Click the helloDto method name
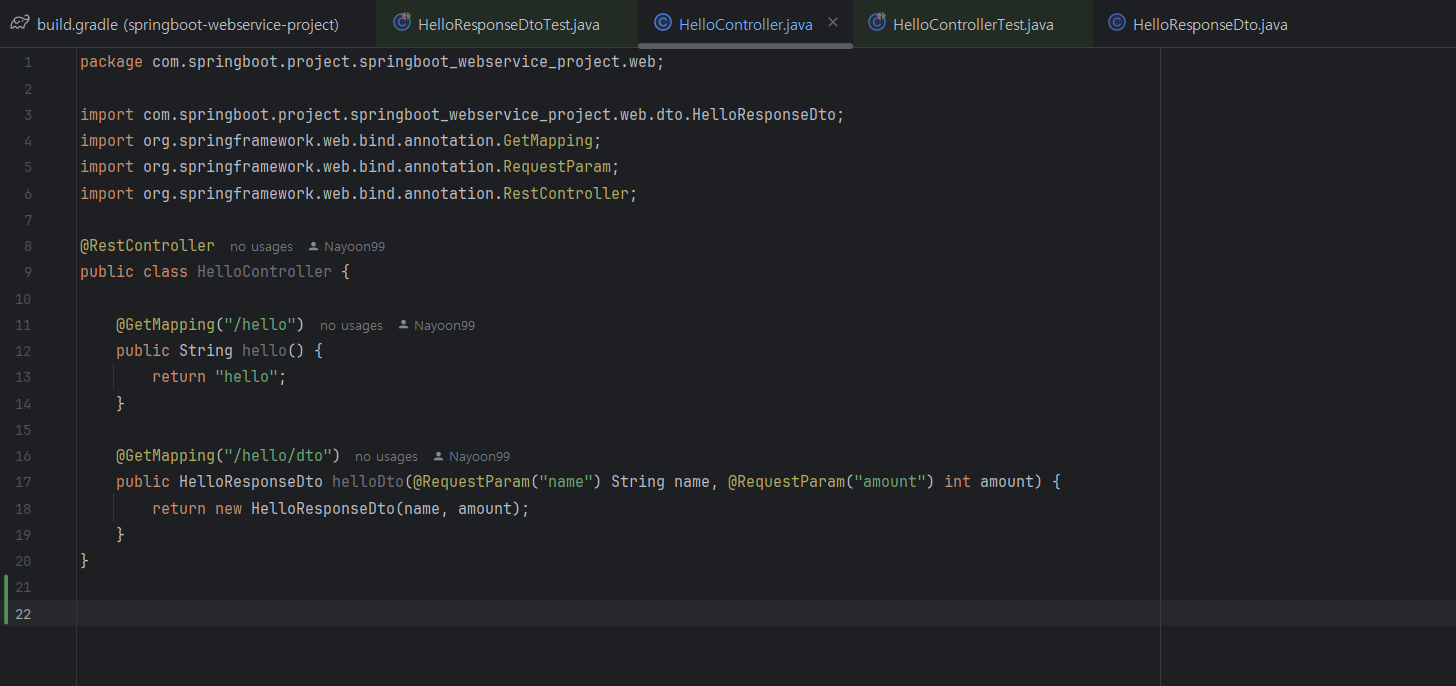1456x686 pixels. pos(367,482)
